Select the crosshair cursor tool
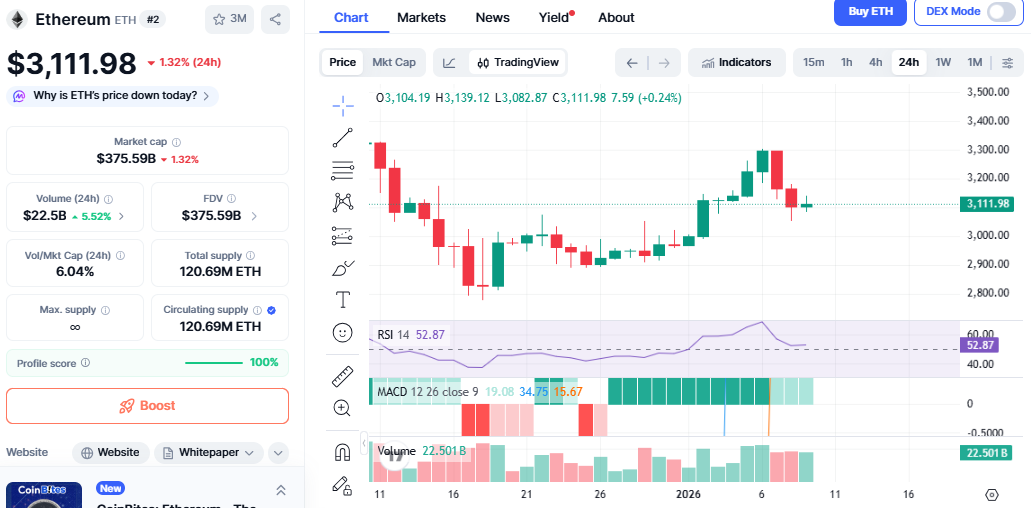The height and width of the screenshot is (508, 1031). tap(343, 105)
